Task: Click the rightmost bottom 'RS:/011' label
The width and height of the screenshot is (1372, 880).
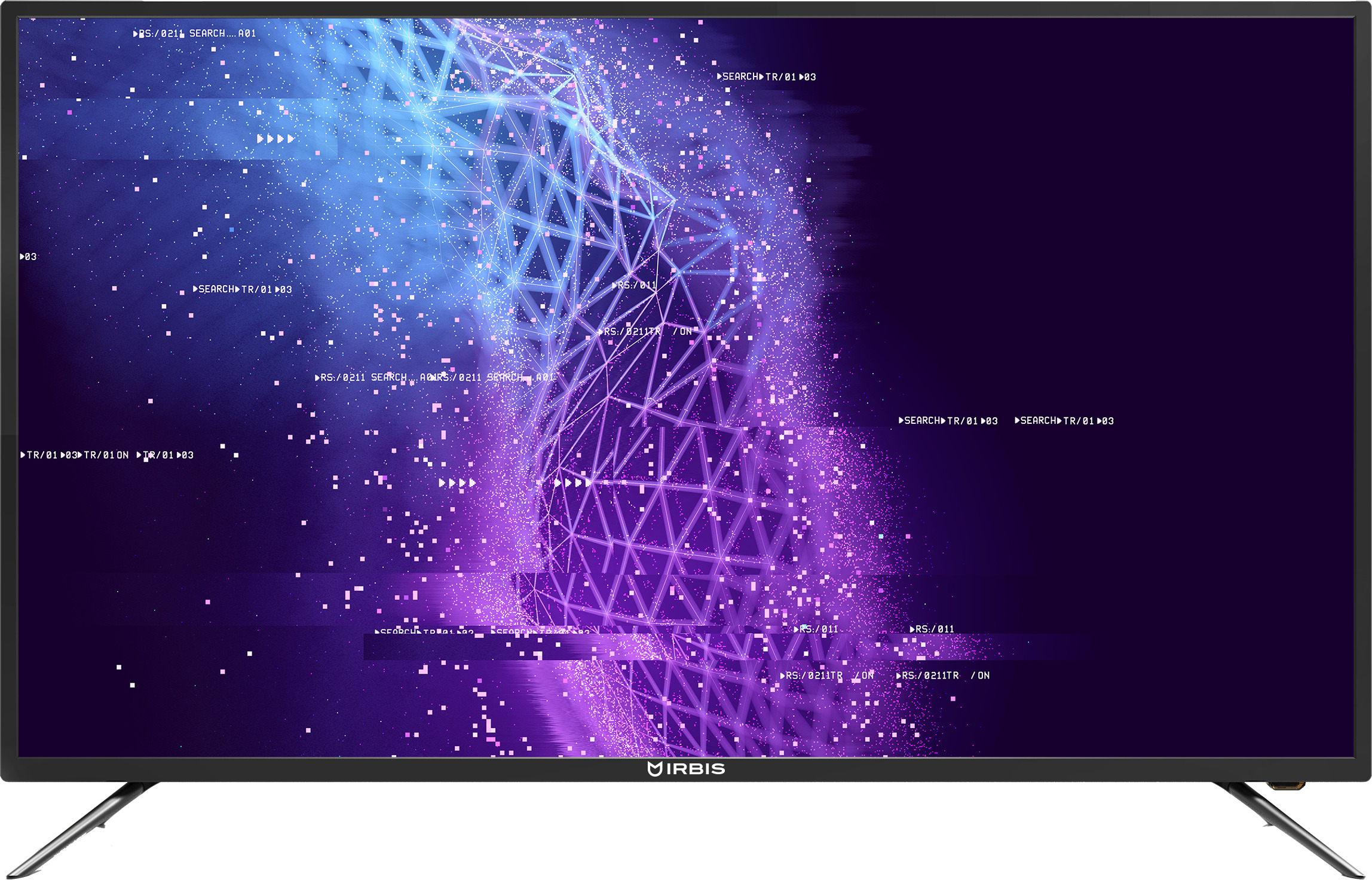Action: [932, 629]
